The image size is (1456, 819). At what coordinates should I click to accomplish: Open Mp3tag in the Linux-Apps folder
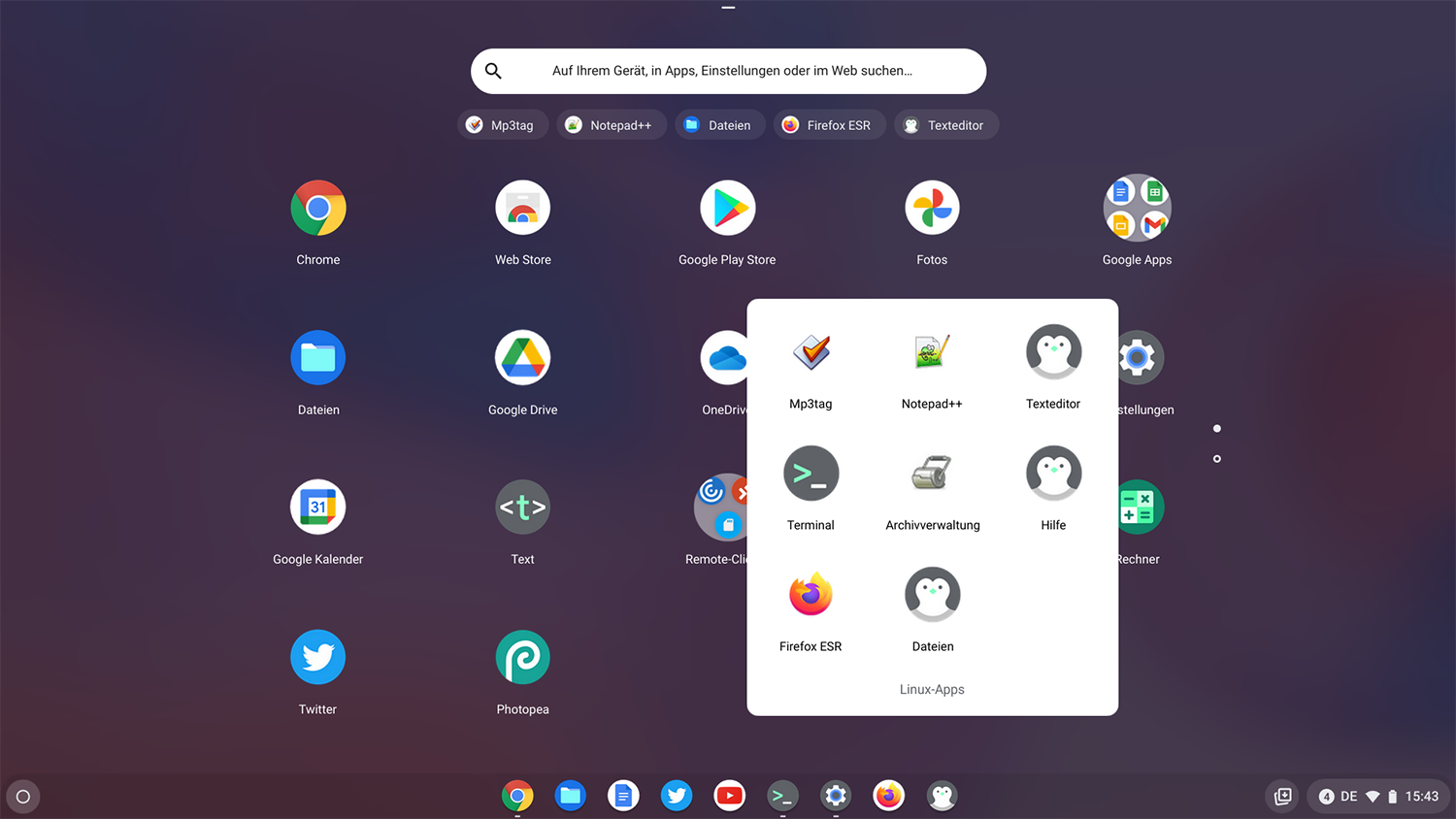[811, 351]
